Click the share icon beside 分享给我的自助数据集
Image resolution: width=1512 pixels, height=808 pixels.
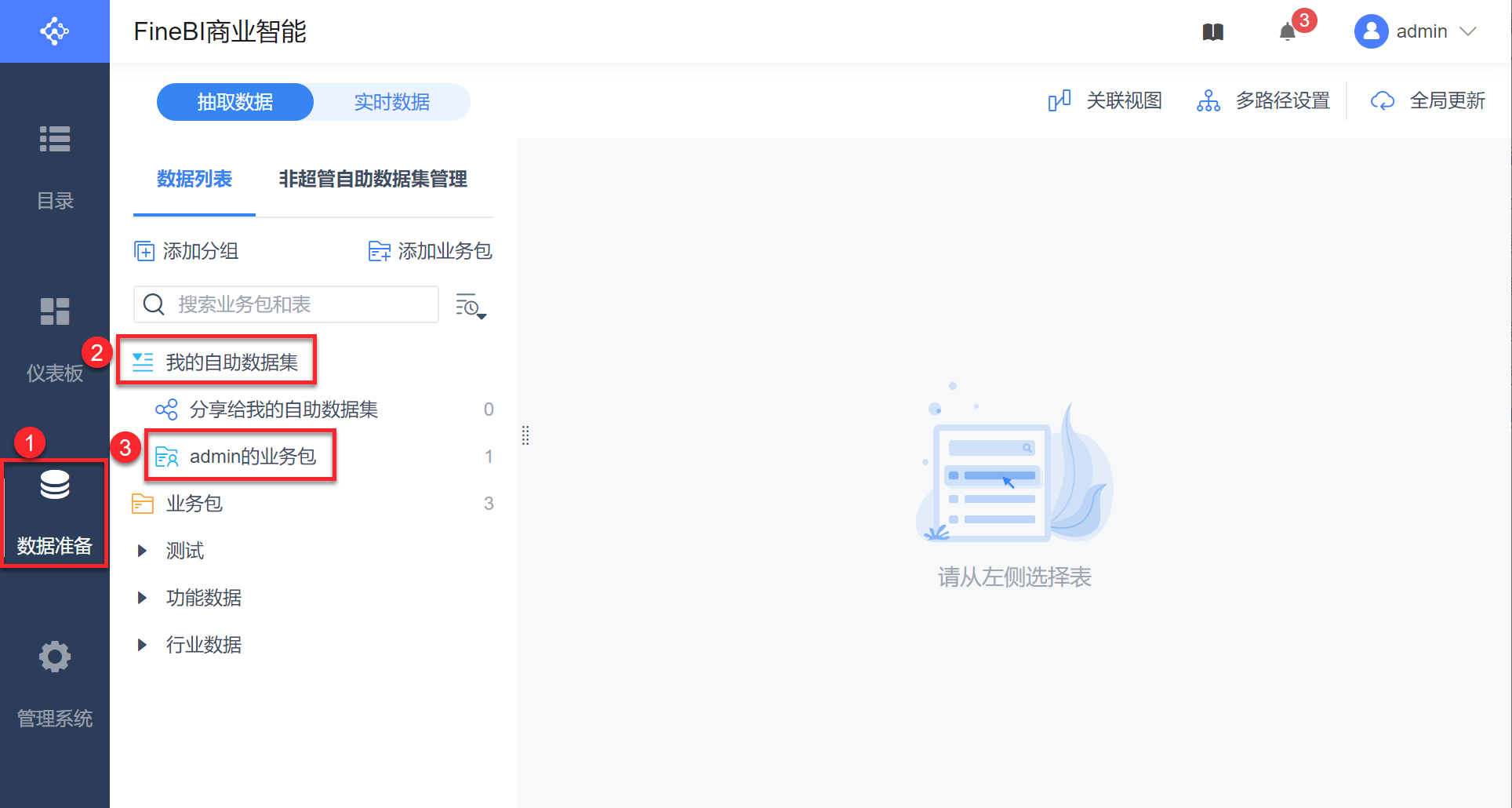click(166, 409)
